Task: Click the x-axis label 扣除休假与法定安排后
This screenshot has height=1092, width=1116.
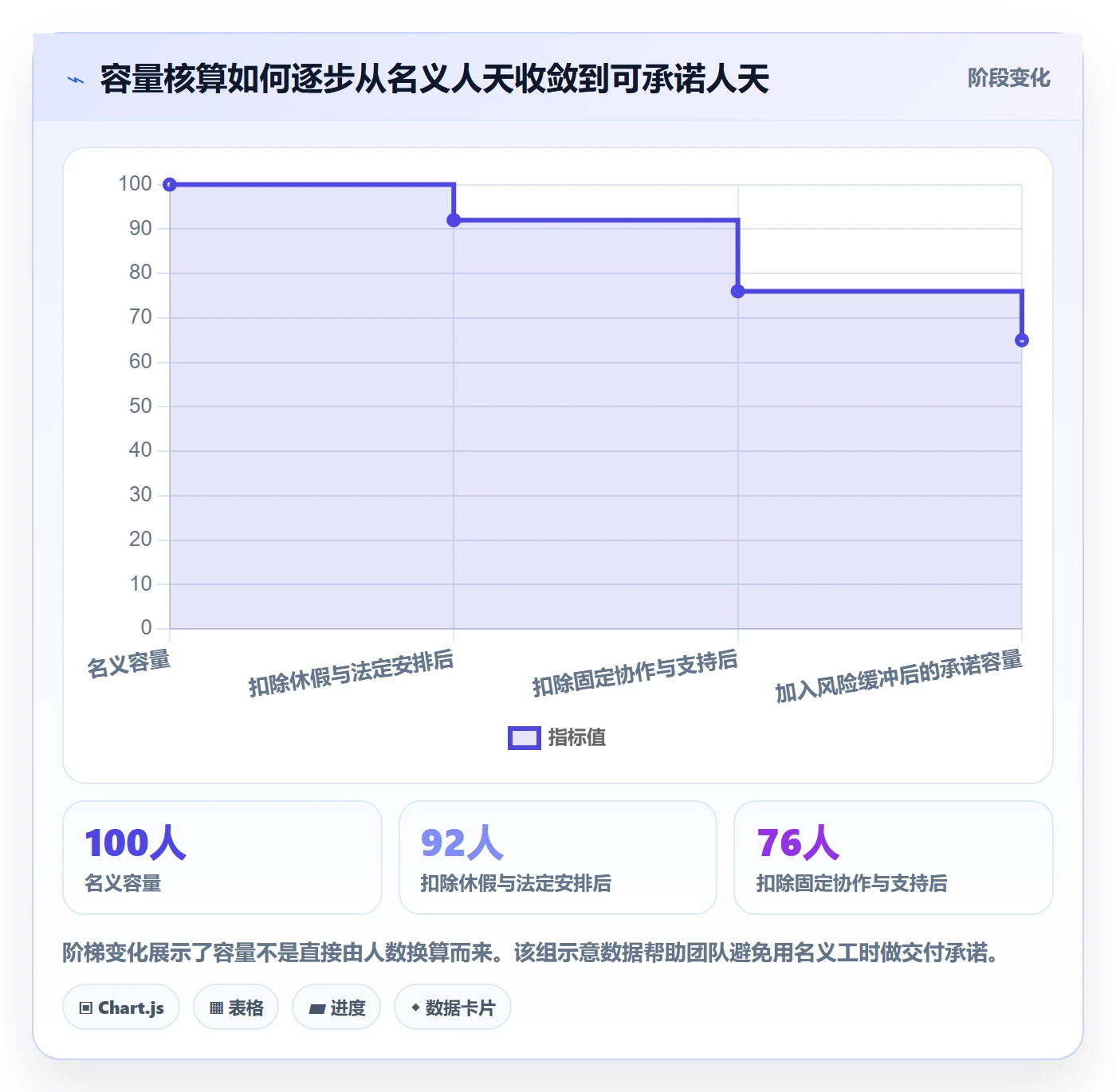Action: coord(351,674)
